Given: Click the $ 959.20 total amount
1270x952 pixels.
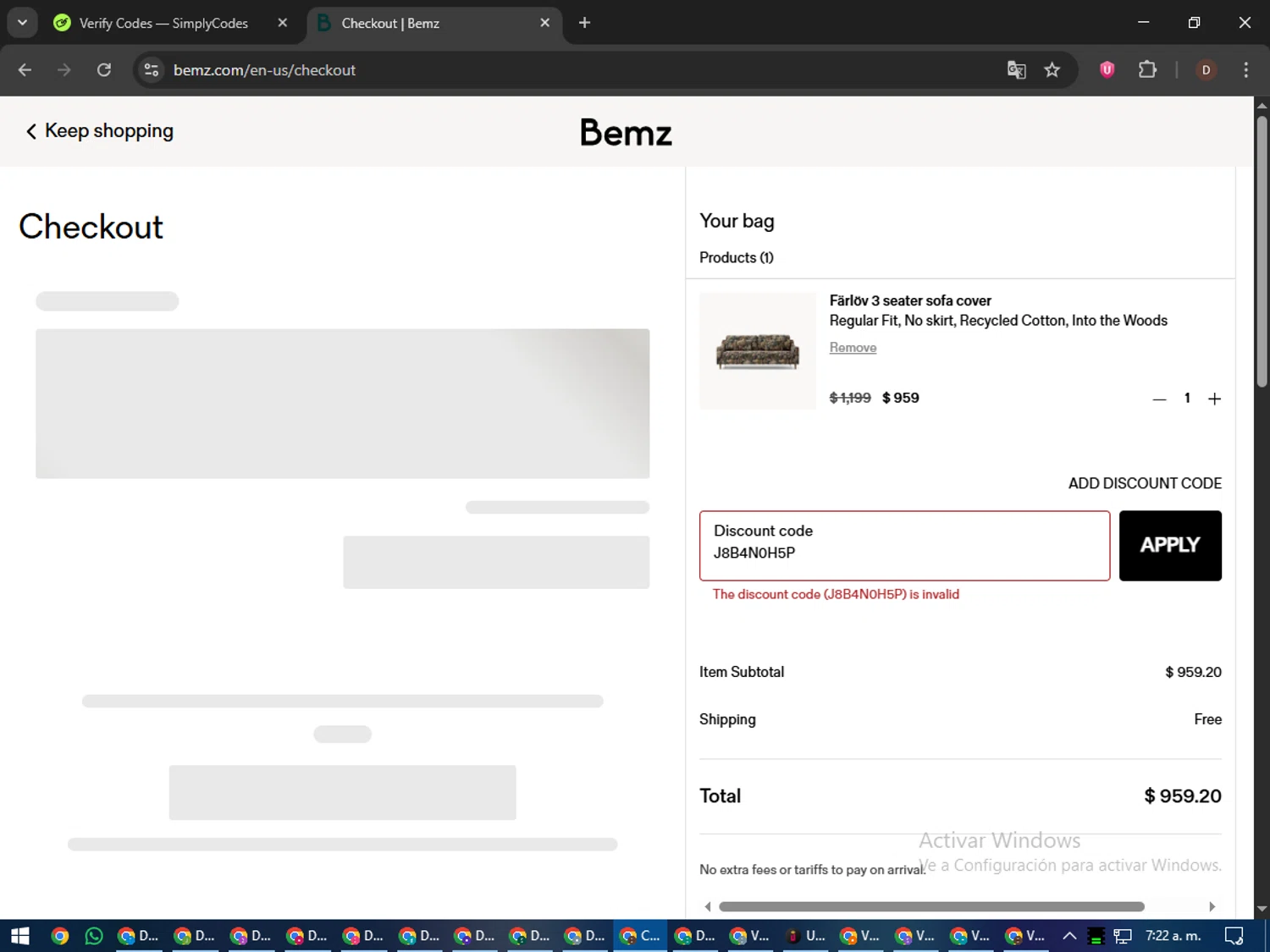Looking at the screenshot, I should [1182, 796].
